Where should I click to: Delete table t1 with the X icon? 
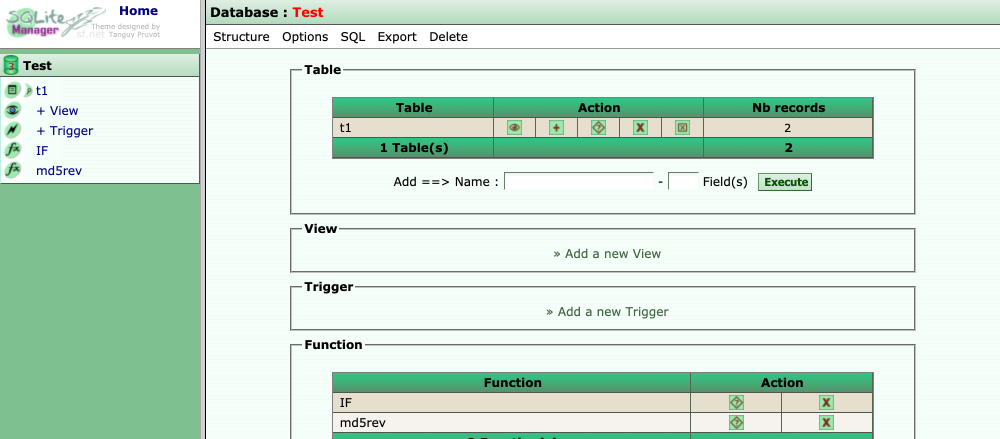(x=640, y=128)
